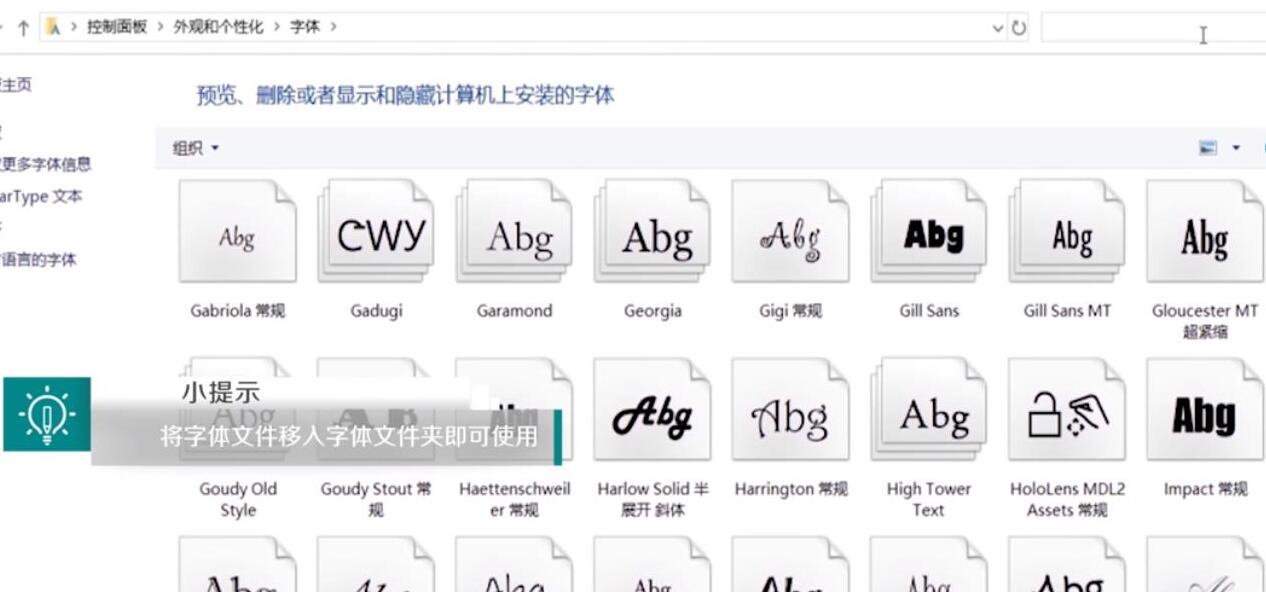Open the ClearType 文本 sidebar link
Image resolution: width=1266 pixels, height=592 pixels.
pos(40,197)
